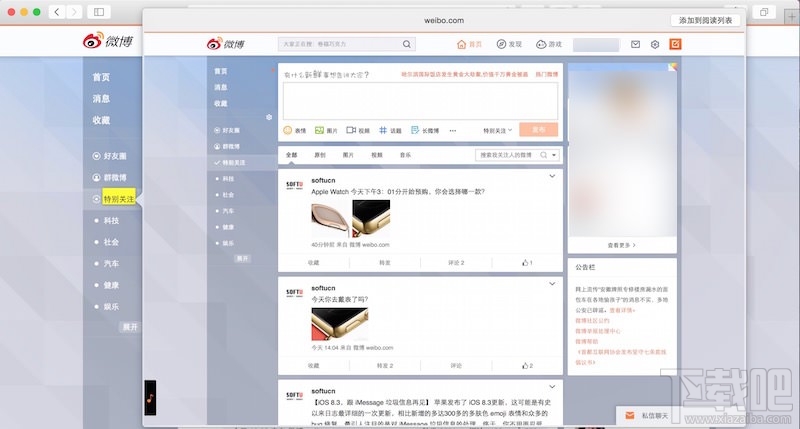Switch to the 视频 feed tab
800x429 pixels.
pyautogui.click(x=377, y=155)
